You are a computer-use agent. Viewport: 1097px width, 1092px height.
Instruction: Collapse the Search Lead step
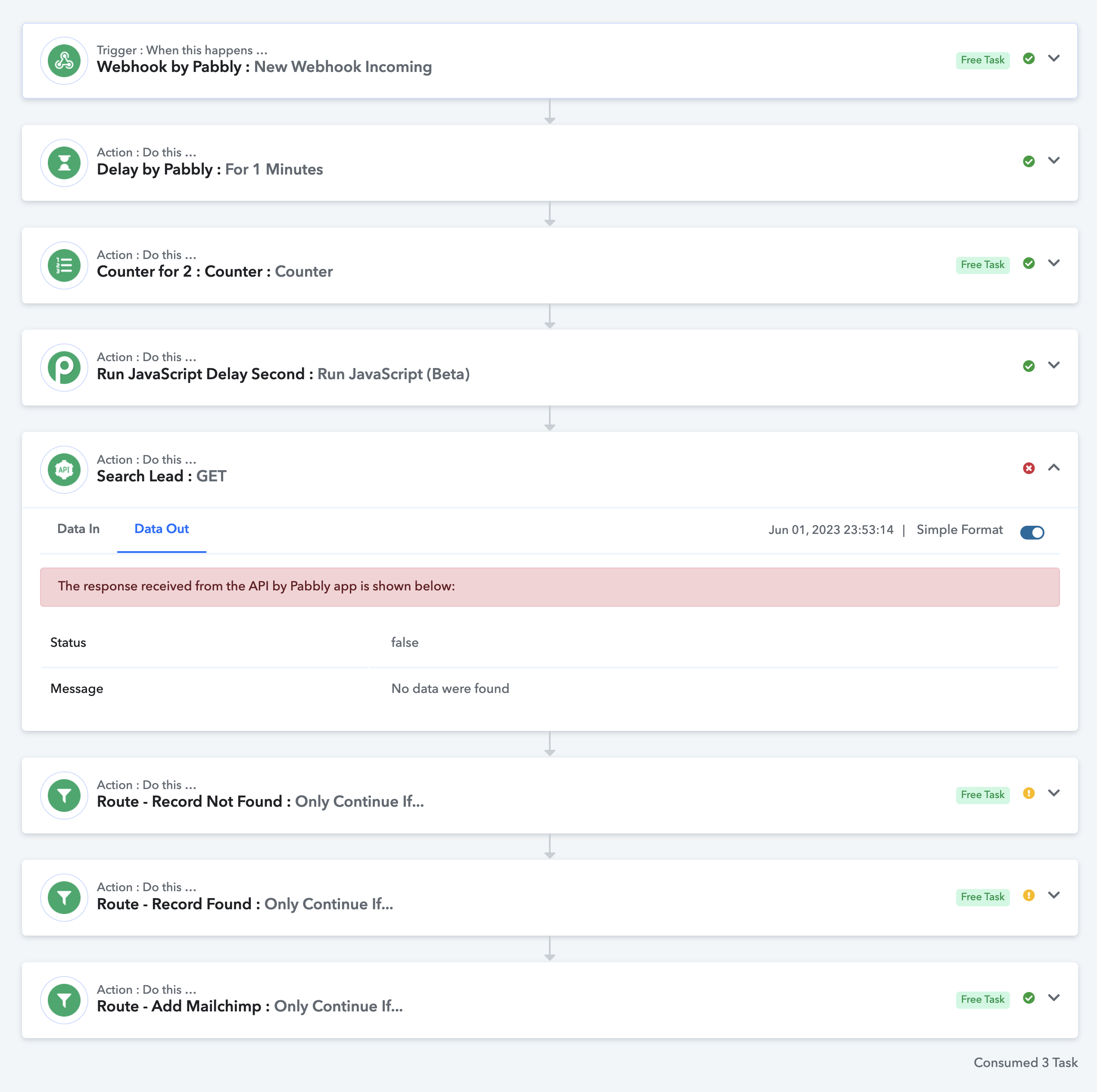click(1054, 467)
